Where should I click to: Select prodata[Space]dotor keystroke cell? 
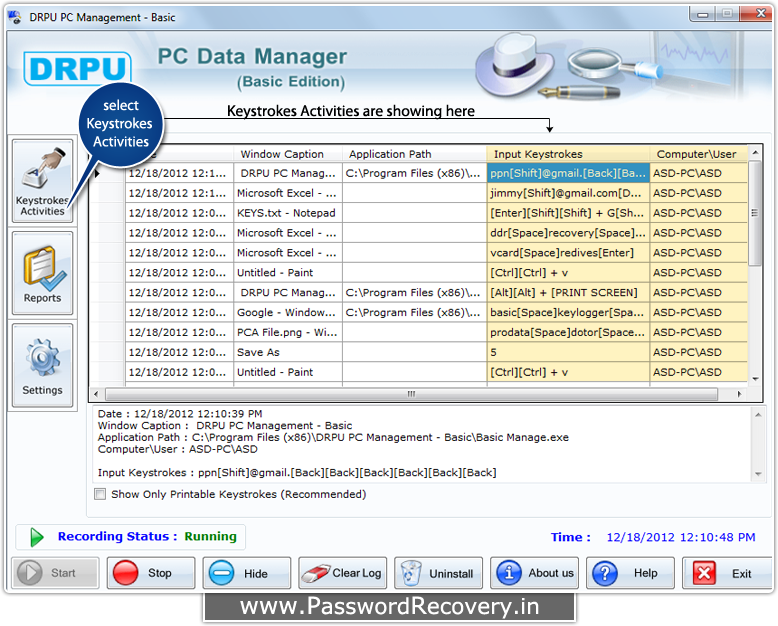click(x=568, y=332)
